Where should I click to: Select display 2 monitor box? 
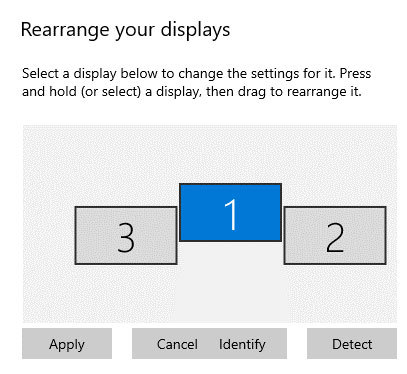point(335,235)
